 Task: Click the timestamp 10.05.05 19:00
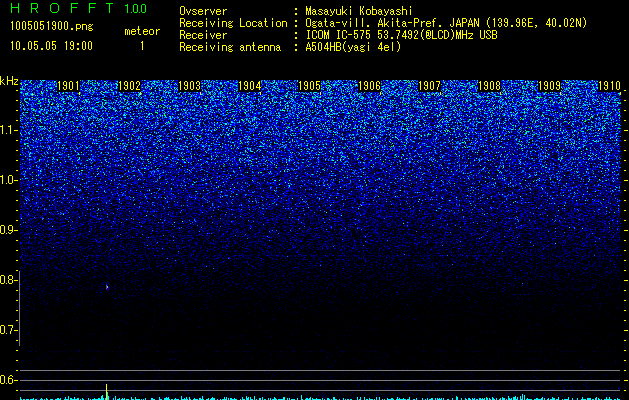[51, 46]
